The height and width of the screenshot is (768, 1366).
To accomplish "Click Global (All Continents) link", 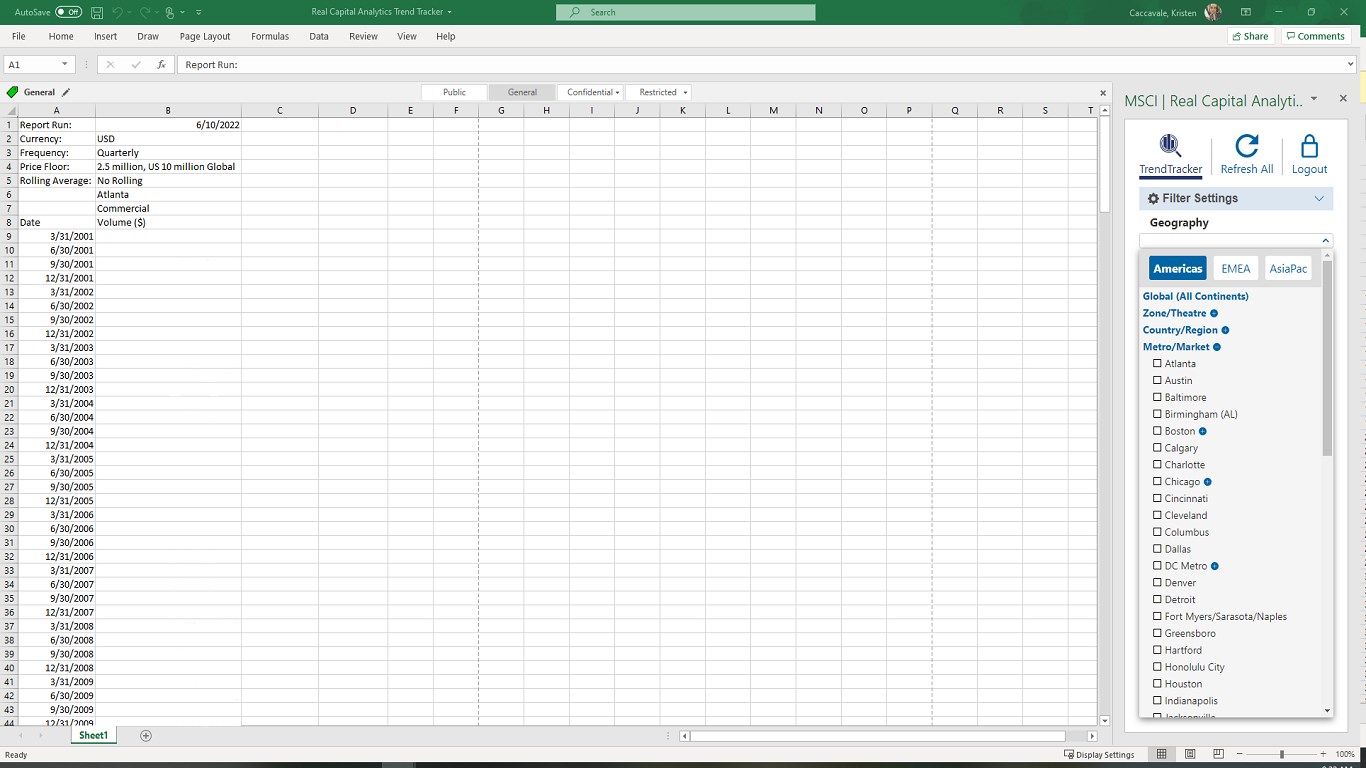I will point(1196,296).
